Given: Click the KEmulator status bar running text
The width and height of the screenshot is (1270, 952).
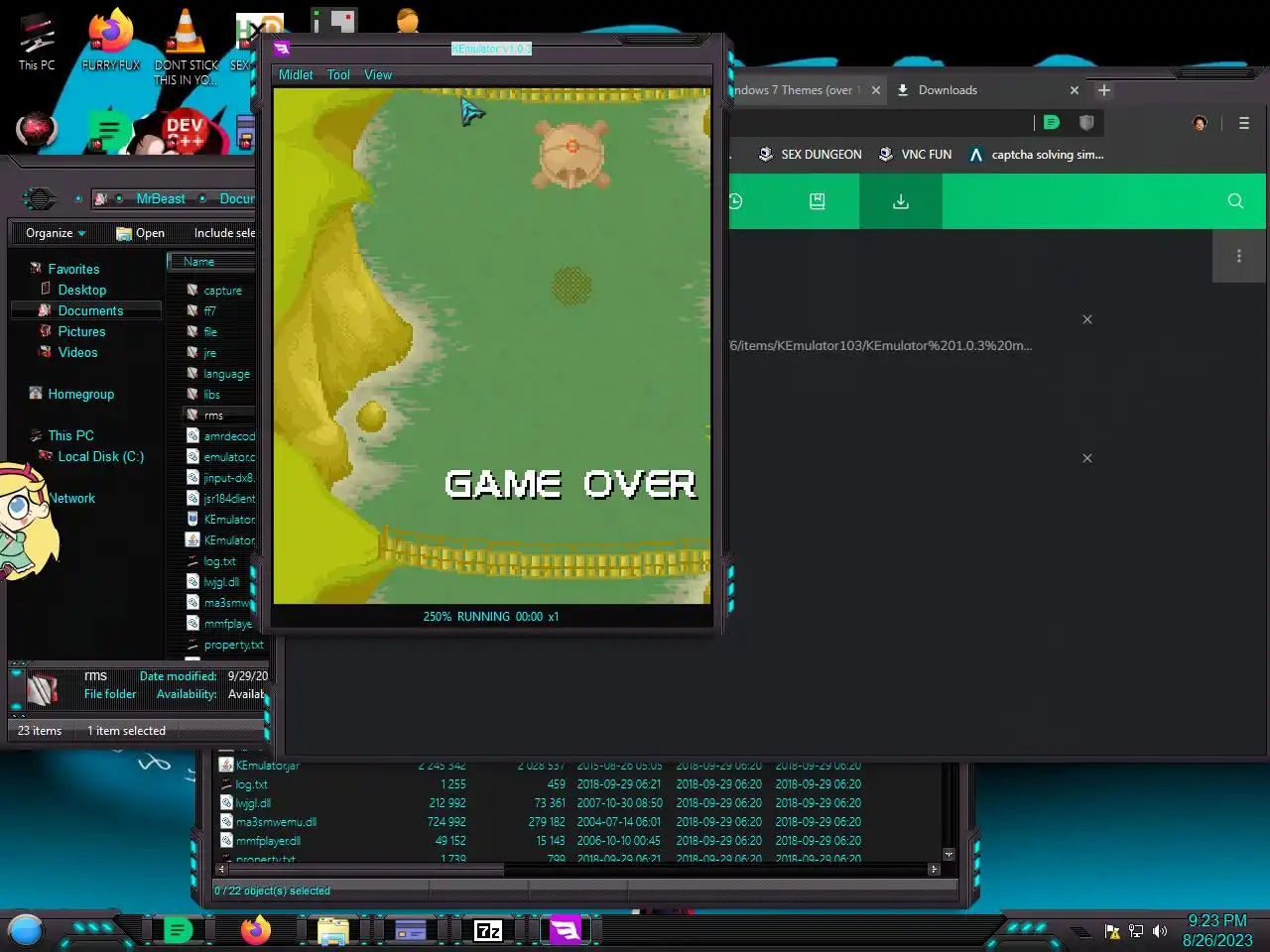Looking at the screenshot, I should tap(491, 616).
